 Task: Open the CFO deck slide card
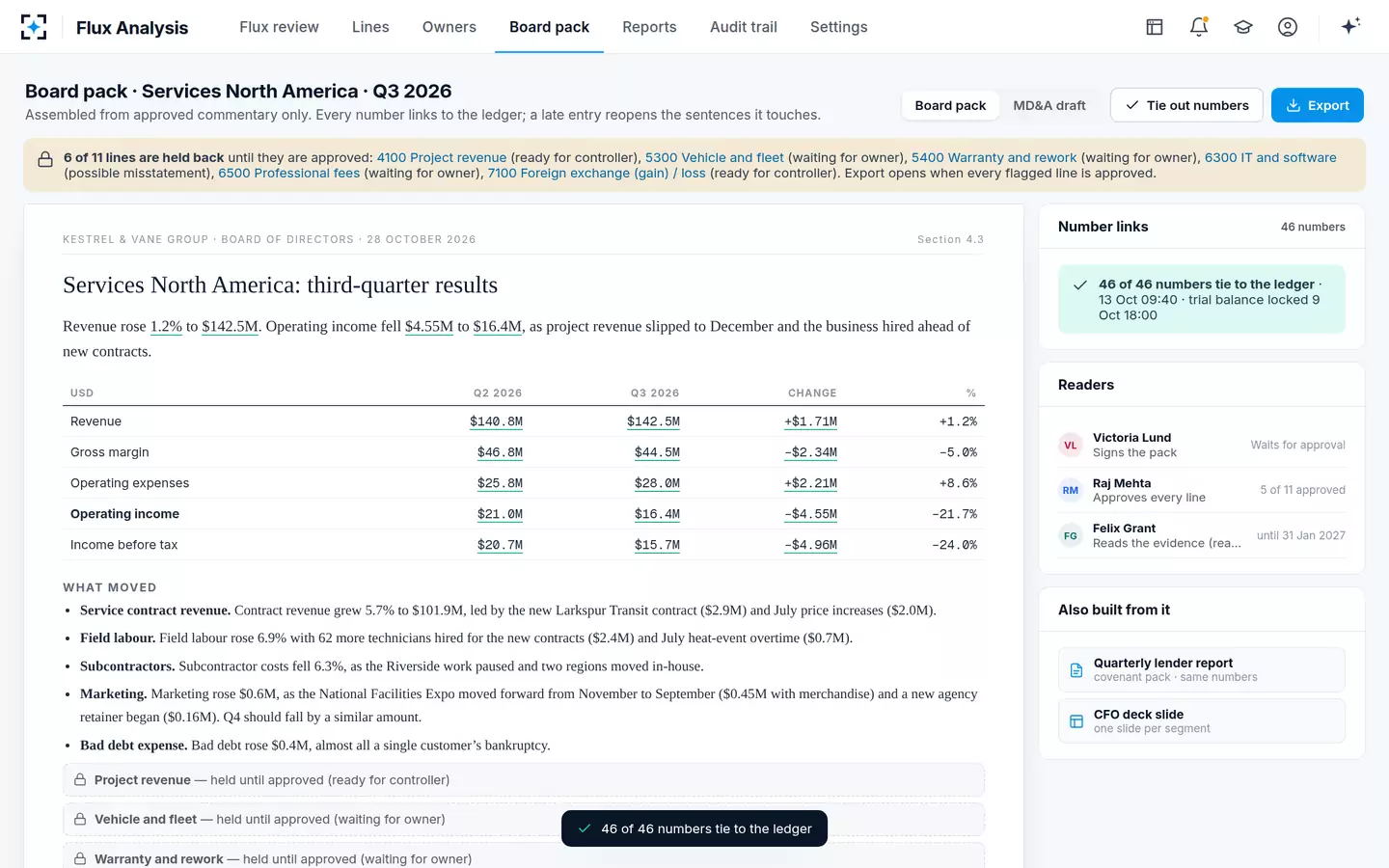tap(1202, 720)
